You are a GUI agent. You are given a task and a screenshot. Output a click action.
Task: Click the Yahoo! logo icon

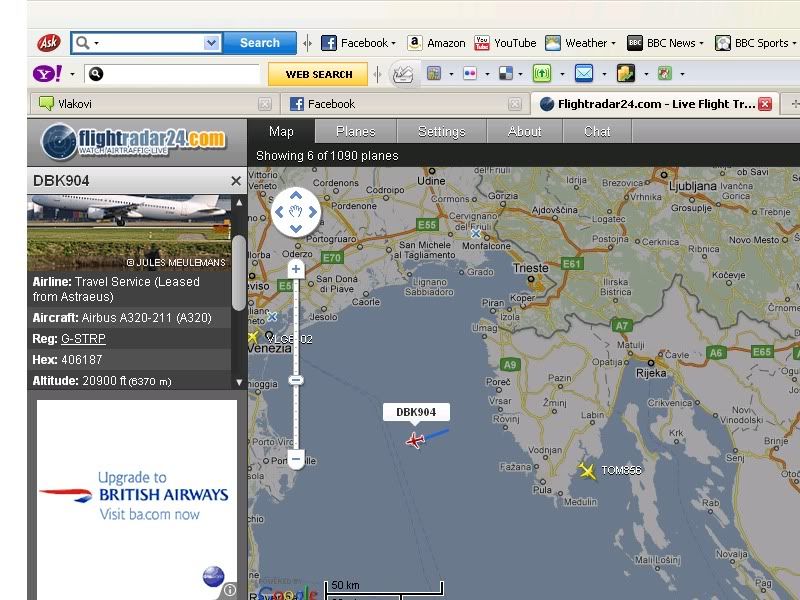[47, 73]
